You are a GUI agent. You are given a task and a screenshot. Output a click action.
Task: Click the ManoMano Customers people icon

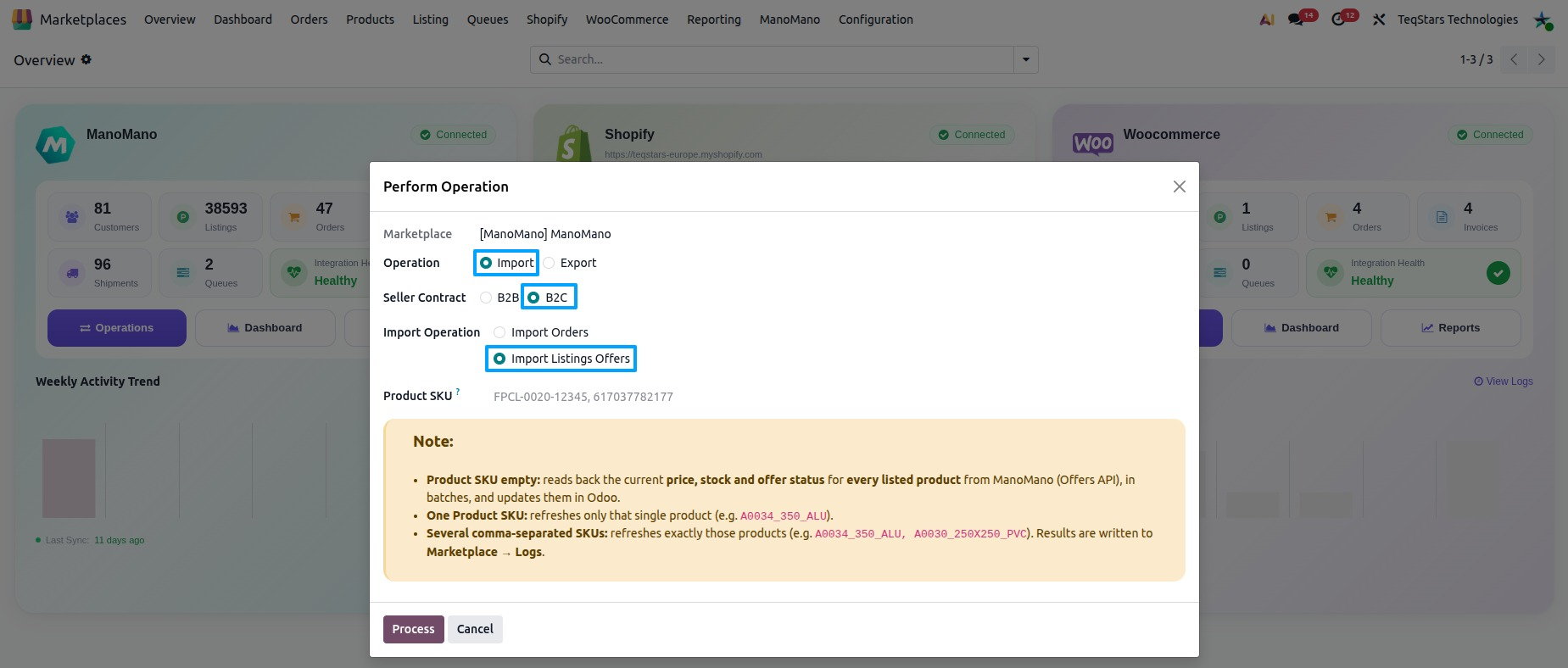pyautogui.click(x=72, y=217)
